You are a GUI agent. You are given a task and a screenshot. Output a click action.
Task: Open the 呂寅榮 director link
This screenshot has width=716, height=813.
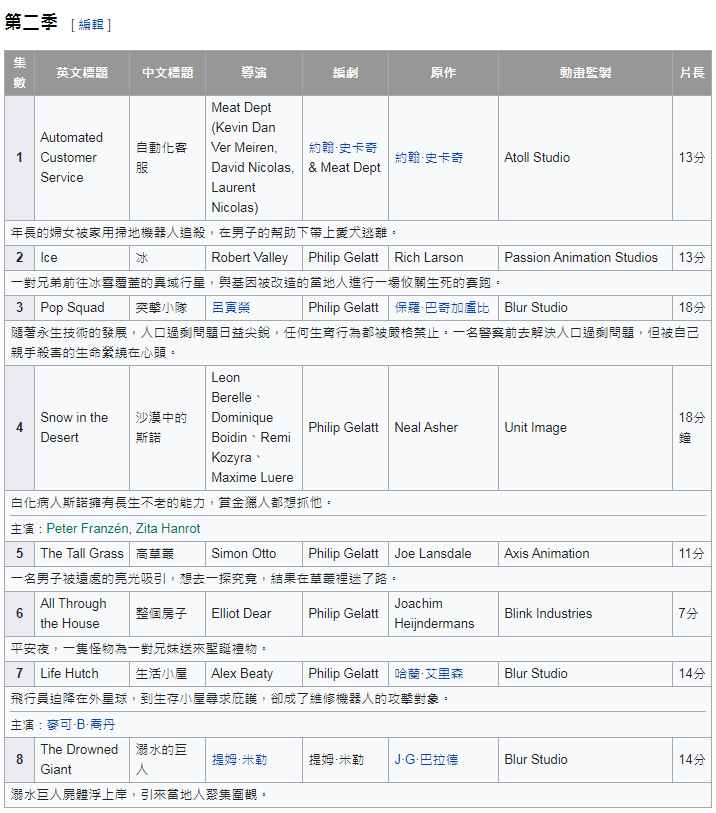point(231,307)
